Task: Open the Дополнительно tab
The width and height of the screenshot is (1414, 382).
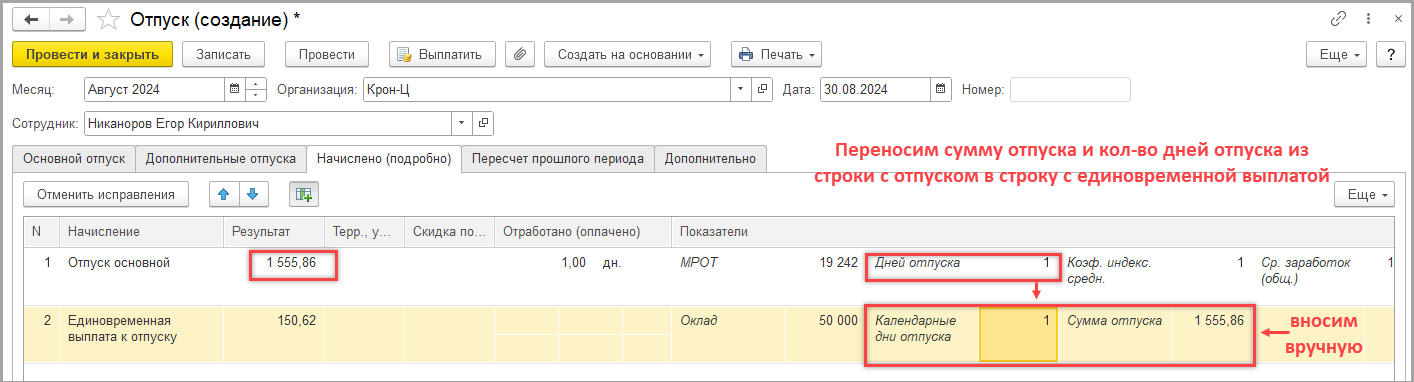Action: pos(711,158)
